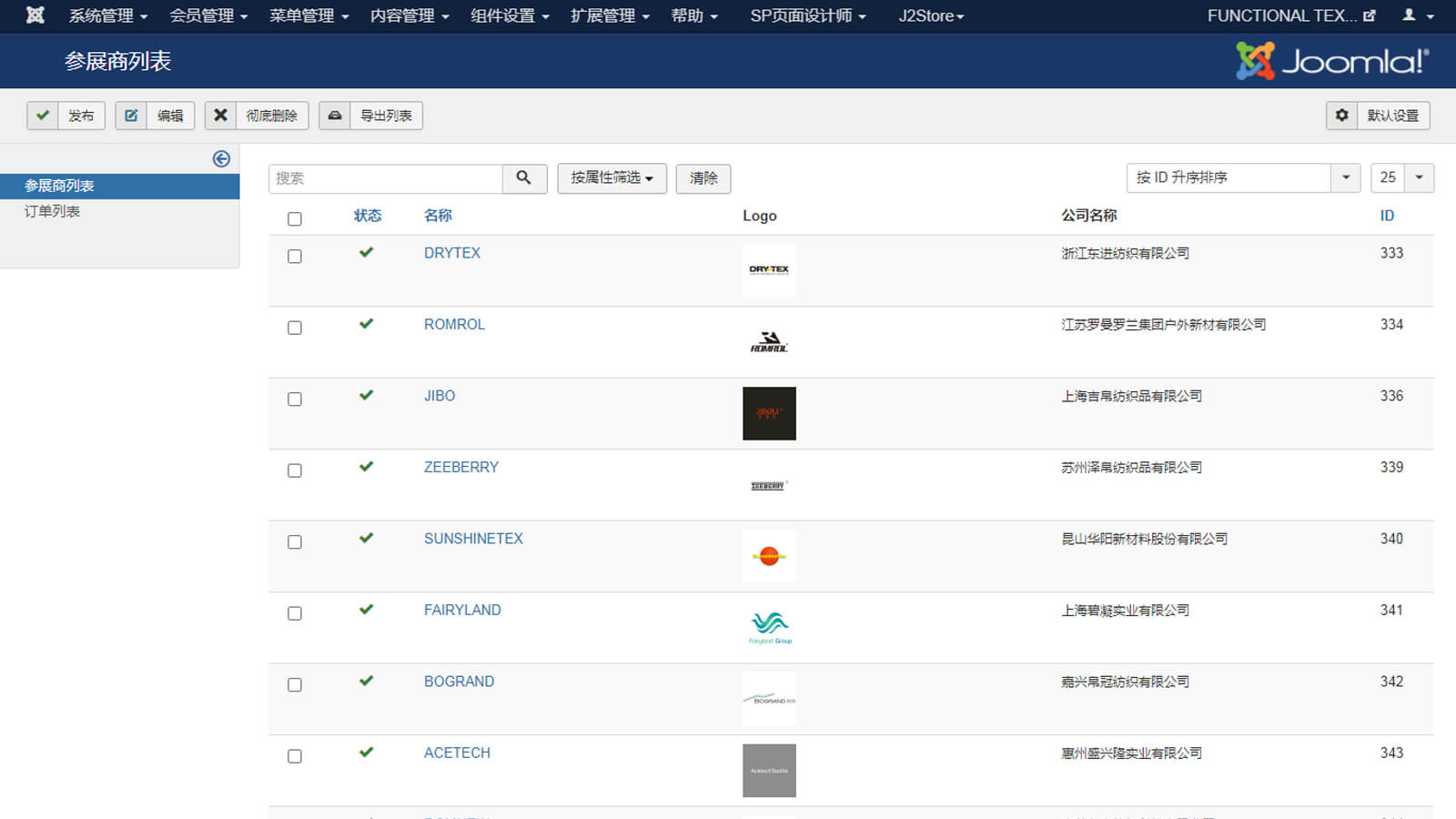This screenshot has height=819, width=1456.
Task: Open the SP页面设计师 menu
Action: [x=808, y=15]
